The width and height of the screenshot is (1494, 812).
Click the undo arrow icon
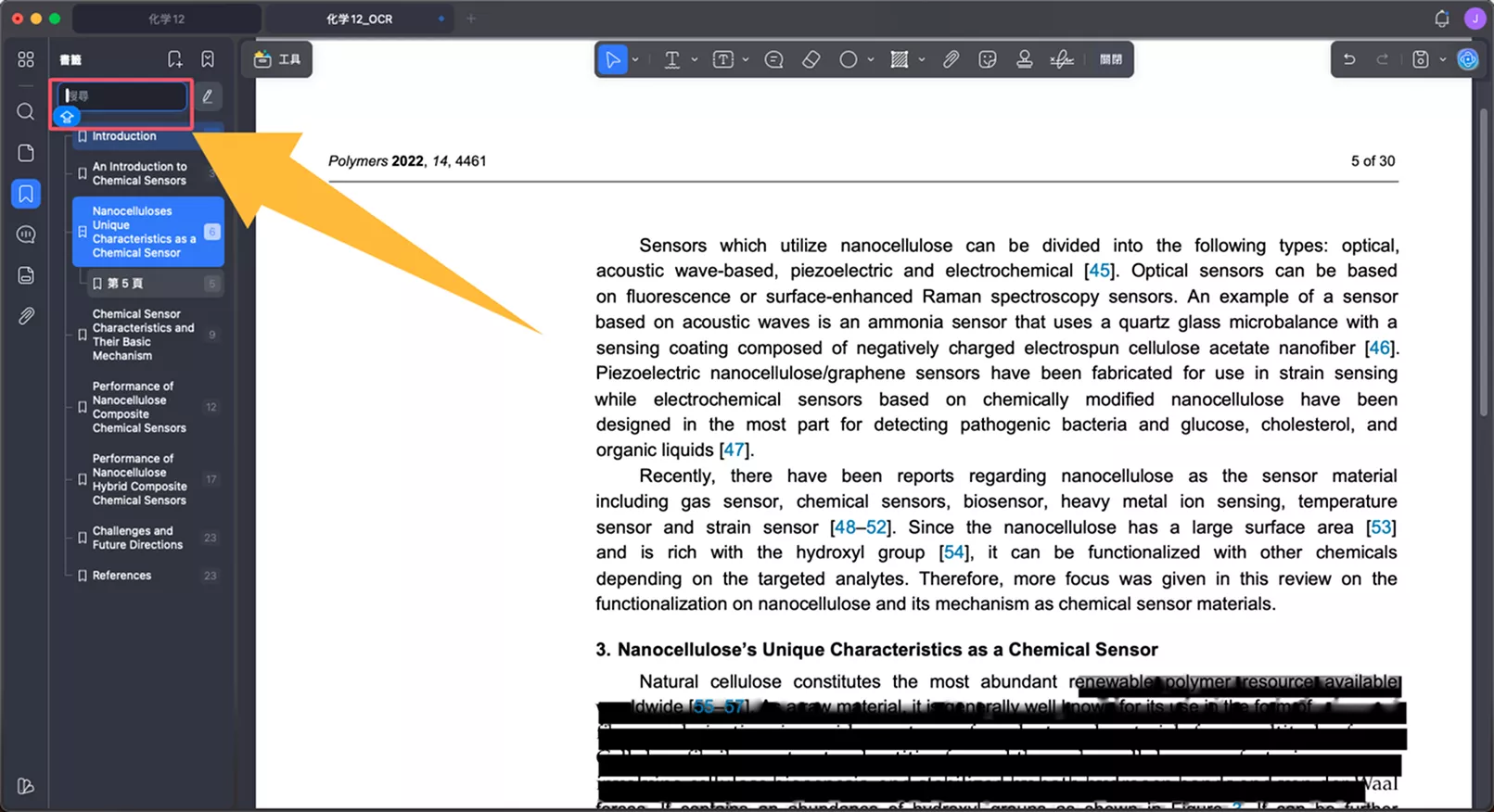pos(1349,59)
